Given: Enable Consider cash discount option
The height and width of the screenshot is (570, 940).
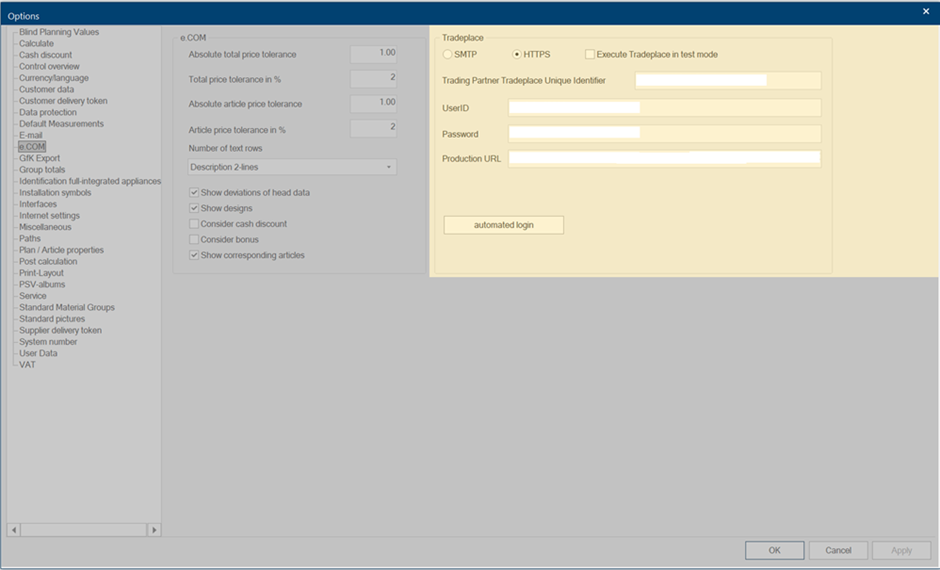Looking at the screenshot, I should 194,224.
